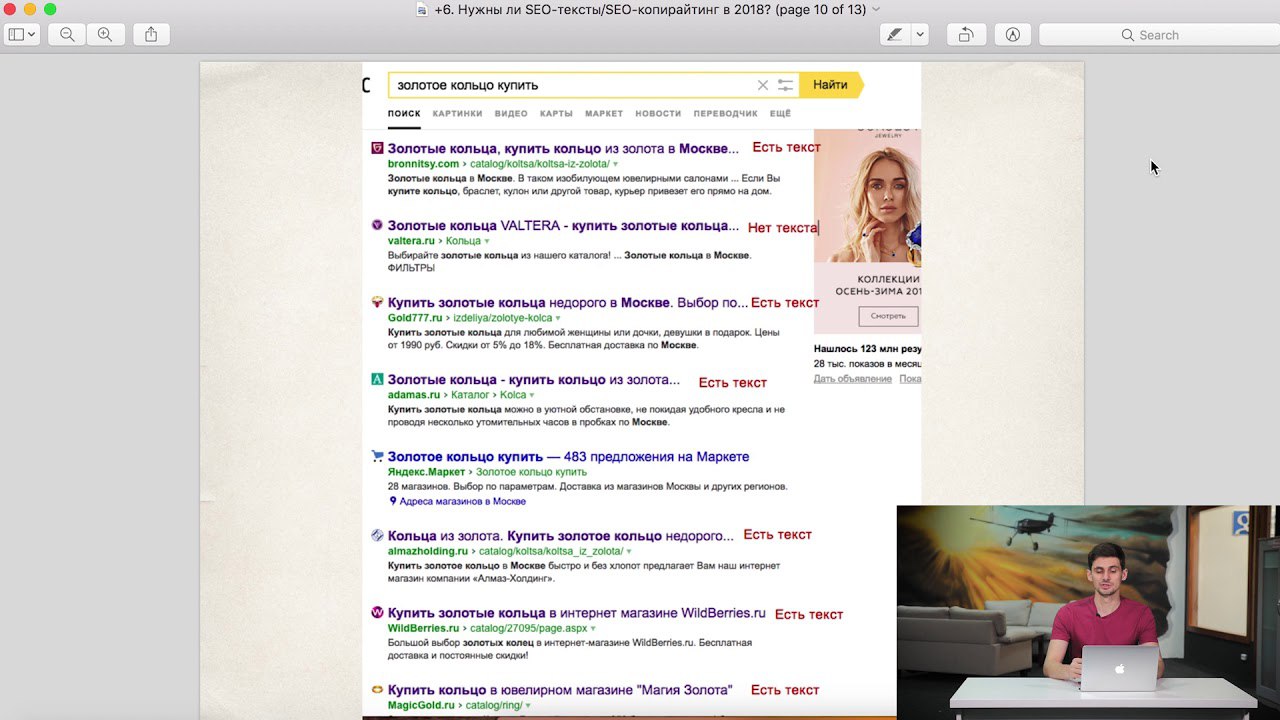Open the Share toolbar button
The height and width of the screenshot is (720, 1280).
(x=151, y=34)
